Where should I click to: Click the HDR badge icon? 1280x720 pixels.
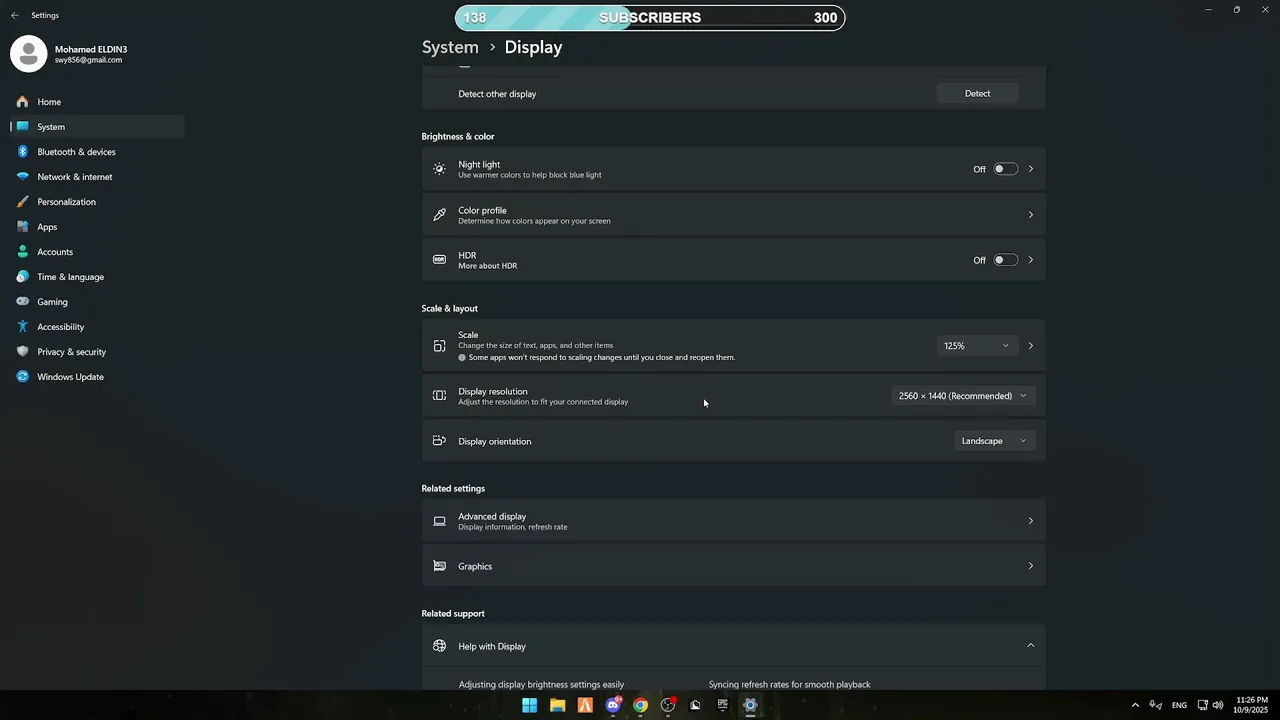[x=439, y=260]
